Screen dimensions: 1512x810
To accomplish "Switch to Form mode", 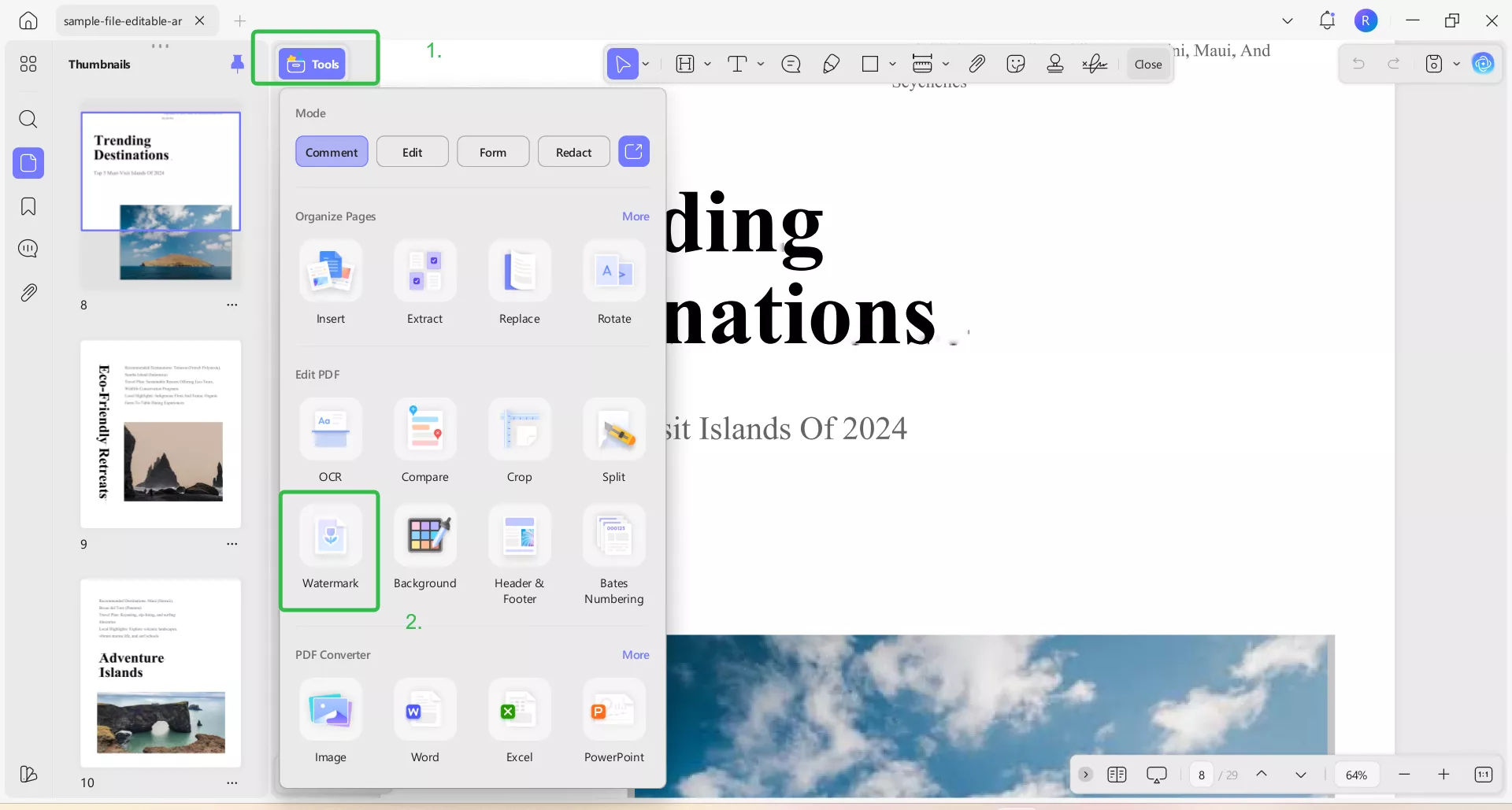I will [x=493, y=152].
